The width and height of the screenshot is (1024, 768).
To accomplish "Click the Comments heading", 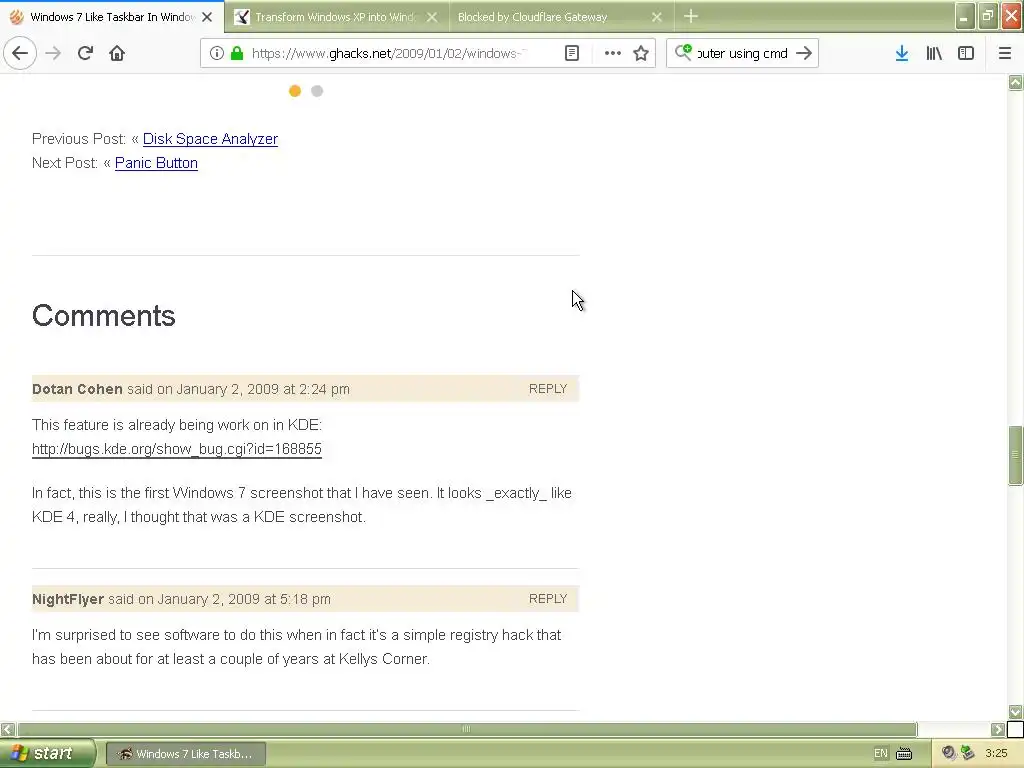I will (x=104, y=316).
